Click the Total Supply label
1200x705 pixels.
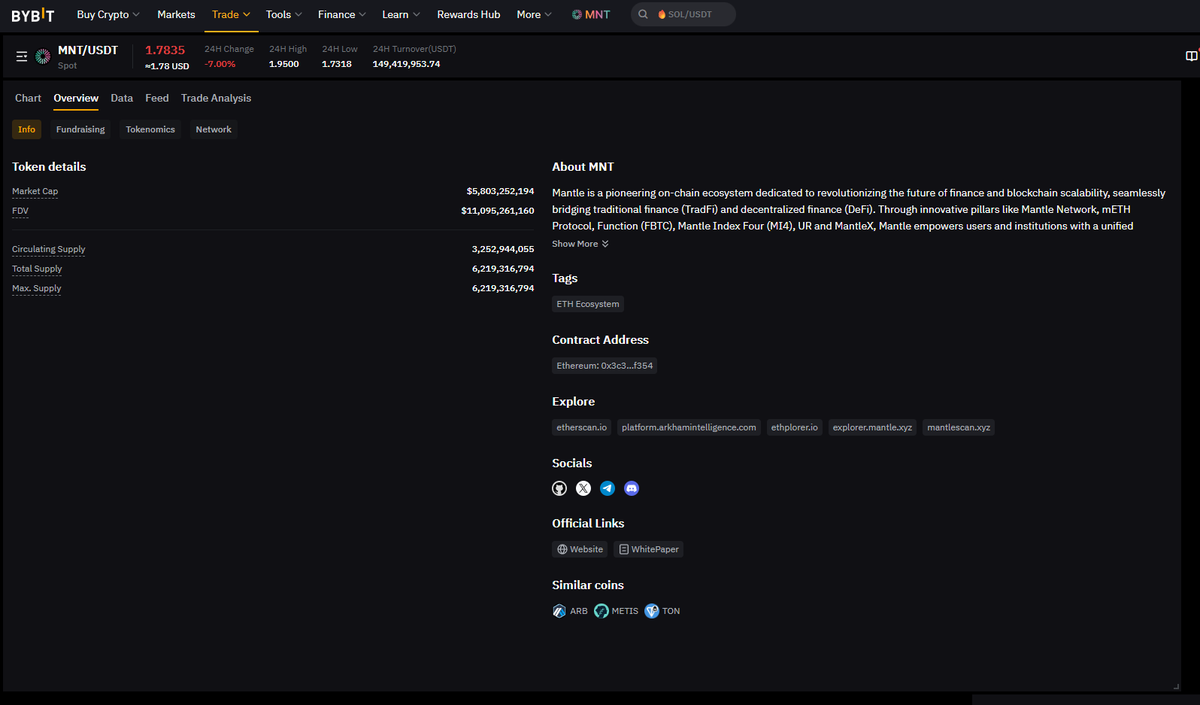point(37,269)
